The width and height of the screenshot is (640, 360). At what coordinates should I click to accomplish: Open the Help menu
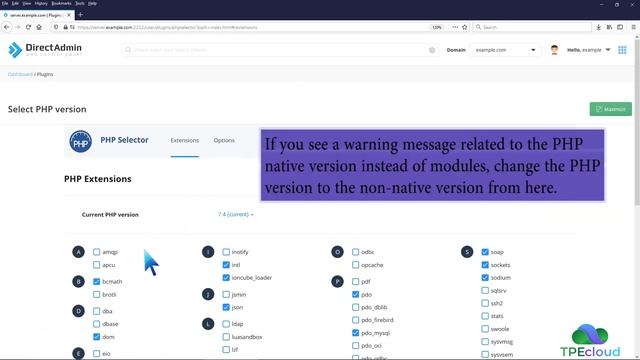(x=93, y=3)
